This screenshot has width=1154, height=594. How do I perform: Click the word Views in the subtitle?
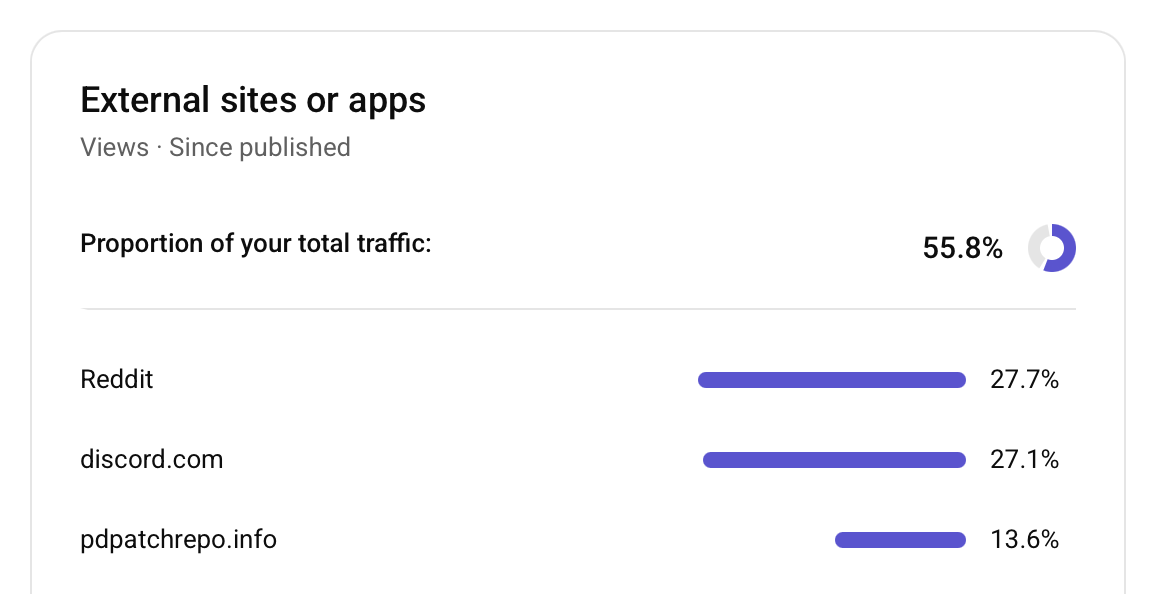click(114, 148)
